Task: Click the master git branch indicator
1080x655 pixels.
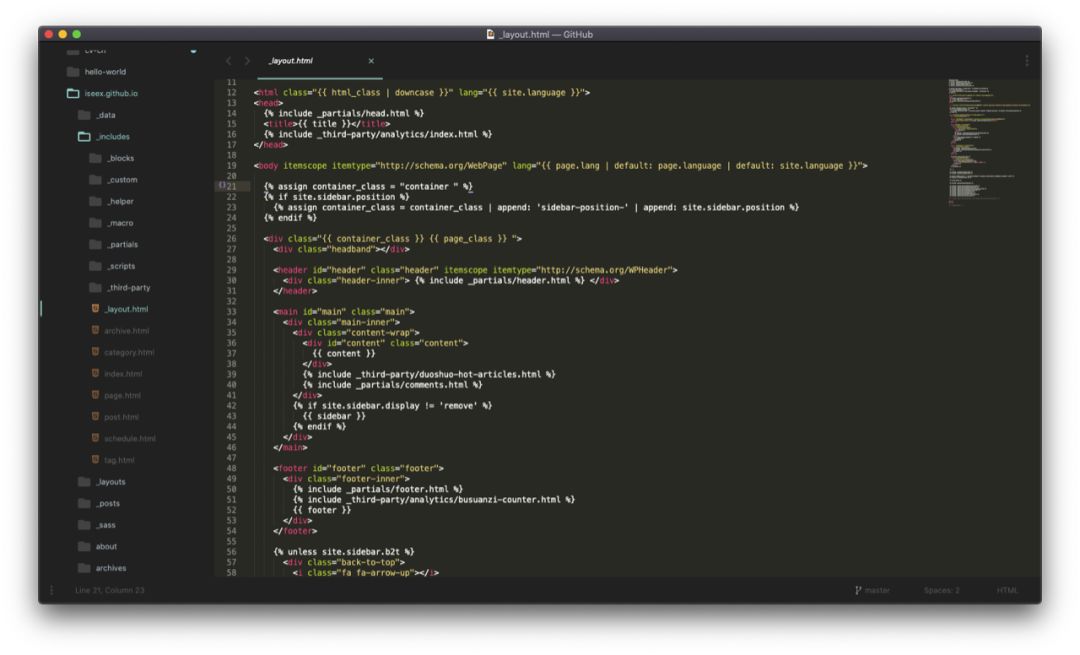Action: click(872, 590)
